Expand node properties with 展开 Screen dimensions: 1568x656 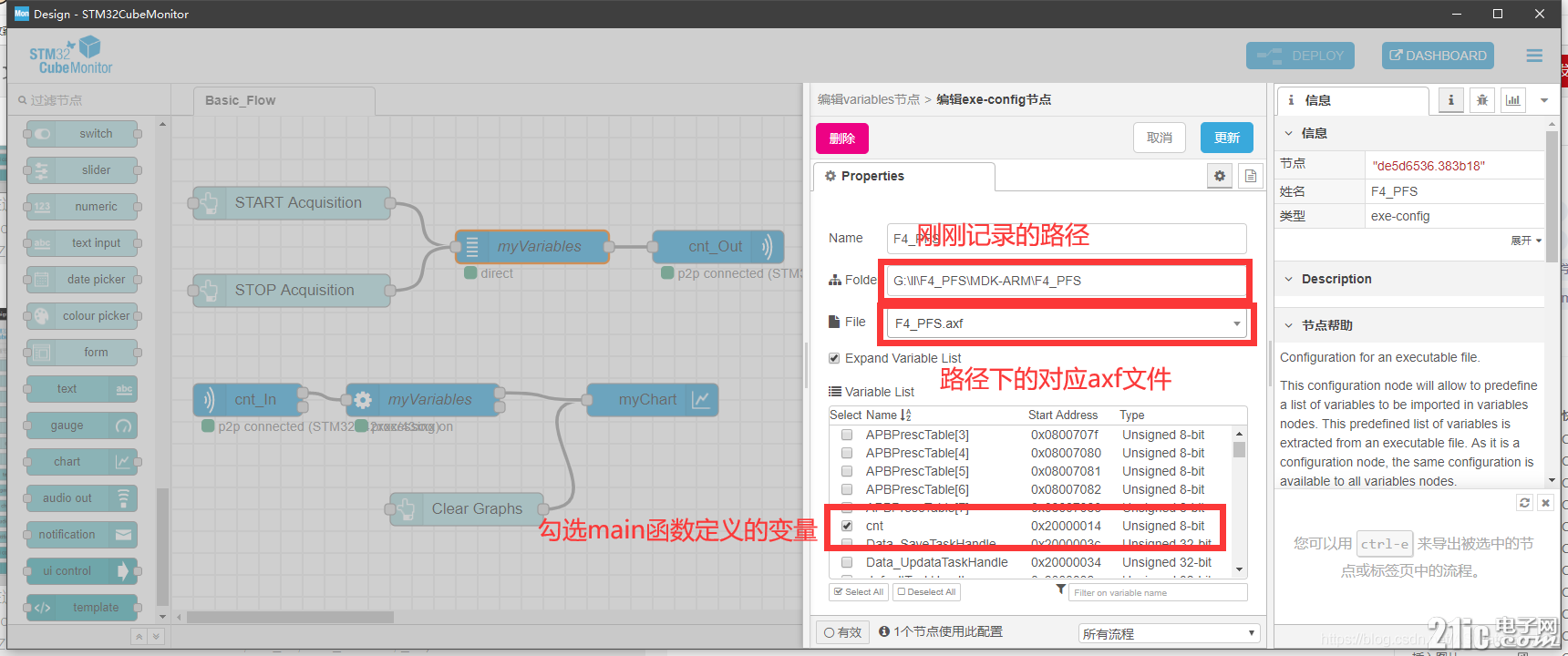click(x=1526, y=241)
